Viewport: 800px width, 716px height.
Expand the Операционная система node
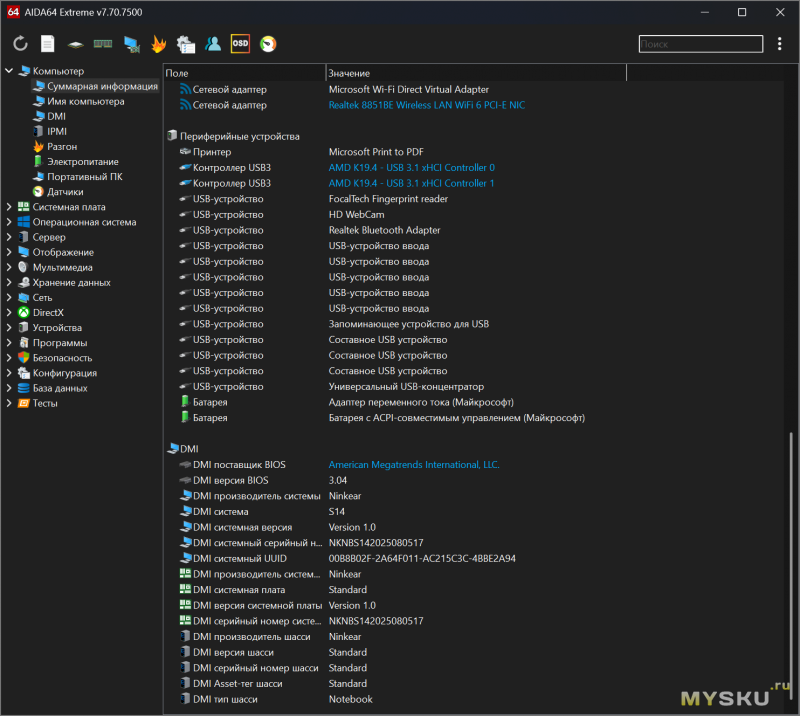pos(9,222)
